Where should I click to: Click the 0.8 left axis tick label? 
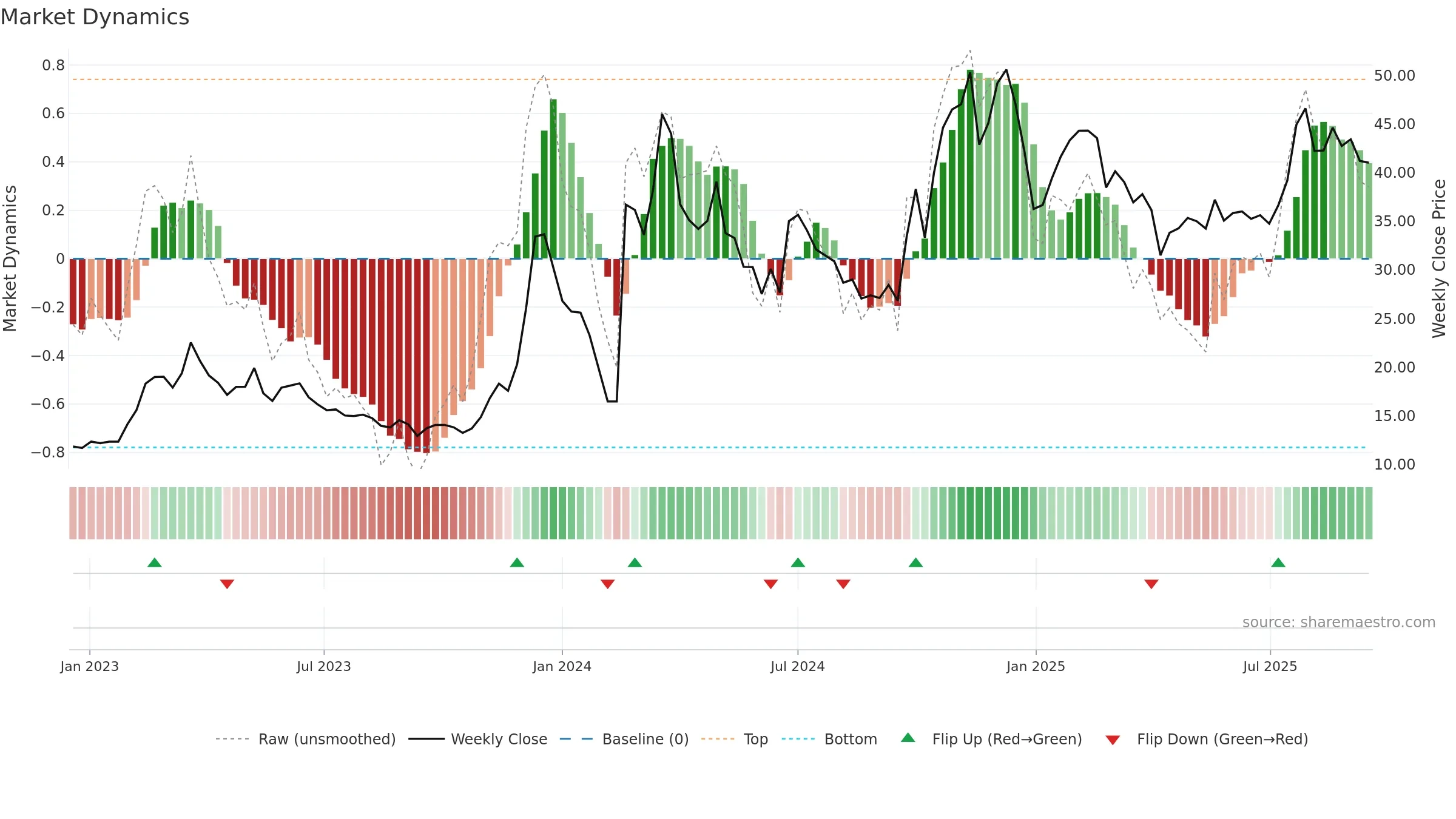(x=53, y=65)
